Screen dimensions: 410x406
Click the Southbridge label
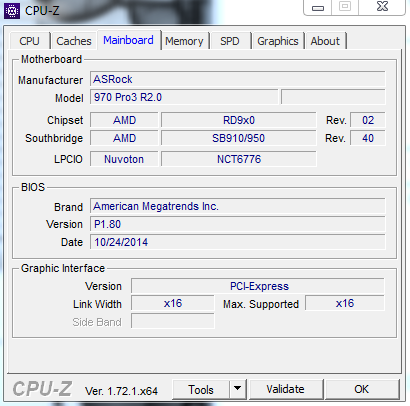tap(54, 138)
